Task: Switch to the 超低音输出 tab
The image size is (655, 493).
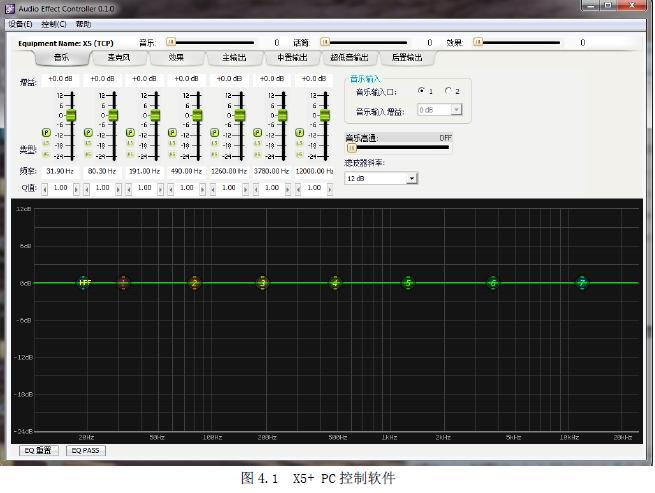Action: [350, 58]
